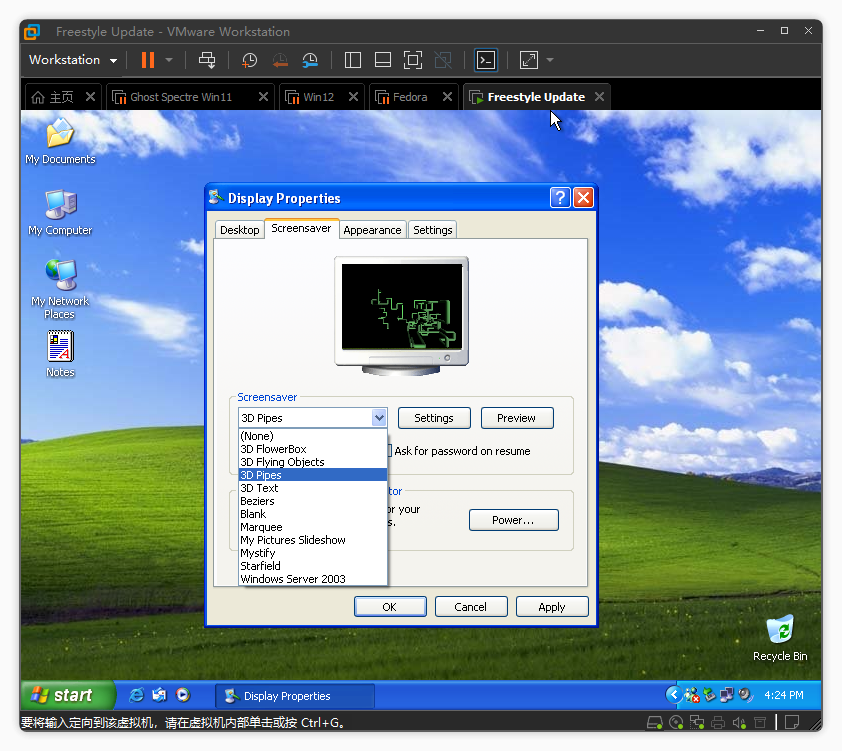Open the snapshot manager wrench icon
Viewport: 842px width, 751px height.
tap(310, 60)
